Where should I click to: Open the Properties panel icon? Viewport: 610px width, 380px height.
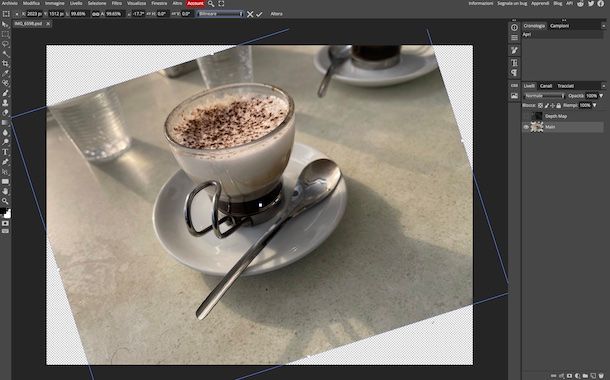click(514, 38)
